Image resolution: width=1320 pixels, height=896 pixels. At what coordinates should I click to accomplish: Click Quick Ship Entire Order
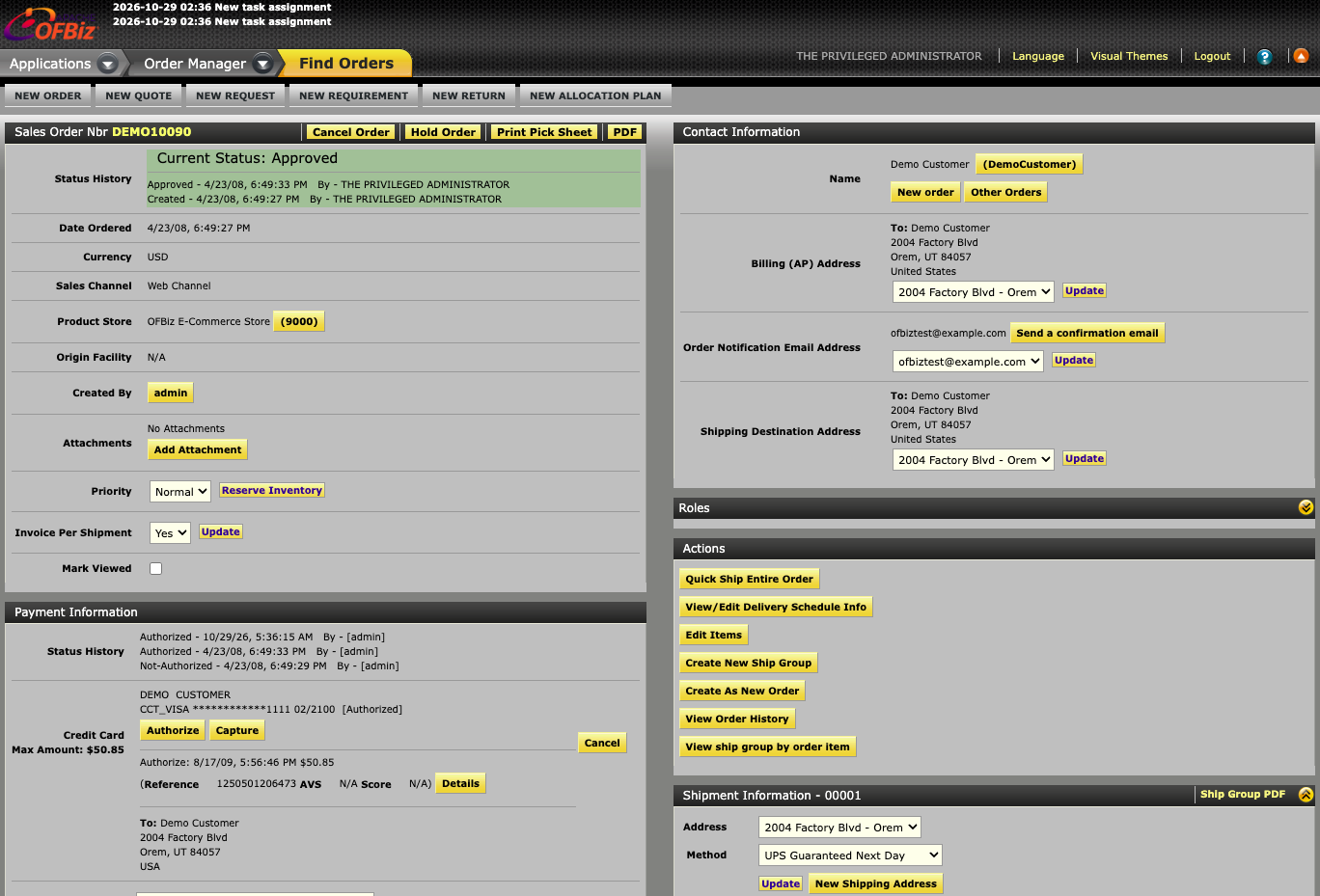click(x=750, y=579)
